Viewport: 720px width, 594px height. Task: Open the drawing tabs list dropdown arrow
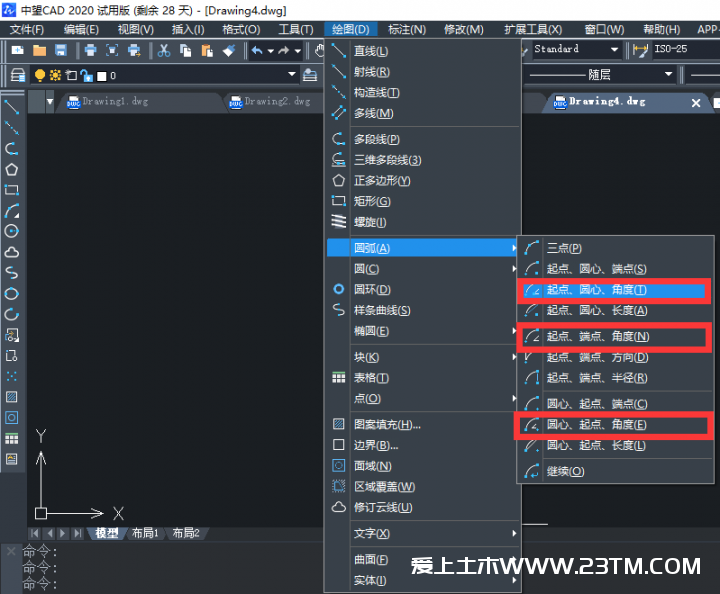[50, 101]
